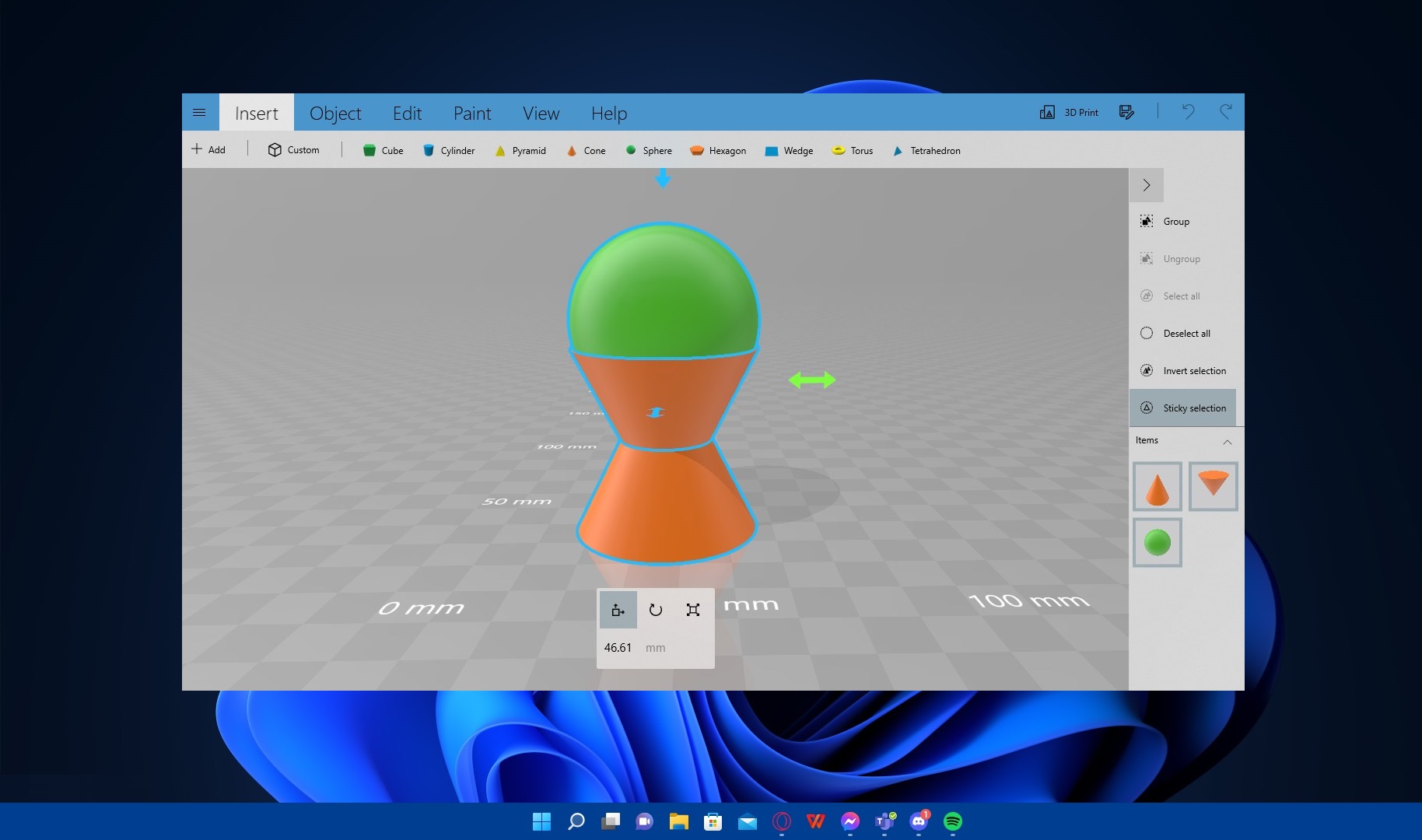Open the Add model option

tap(208, 149)
